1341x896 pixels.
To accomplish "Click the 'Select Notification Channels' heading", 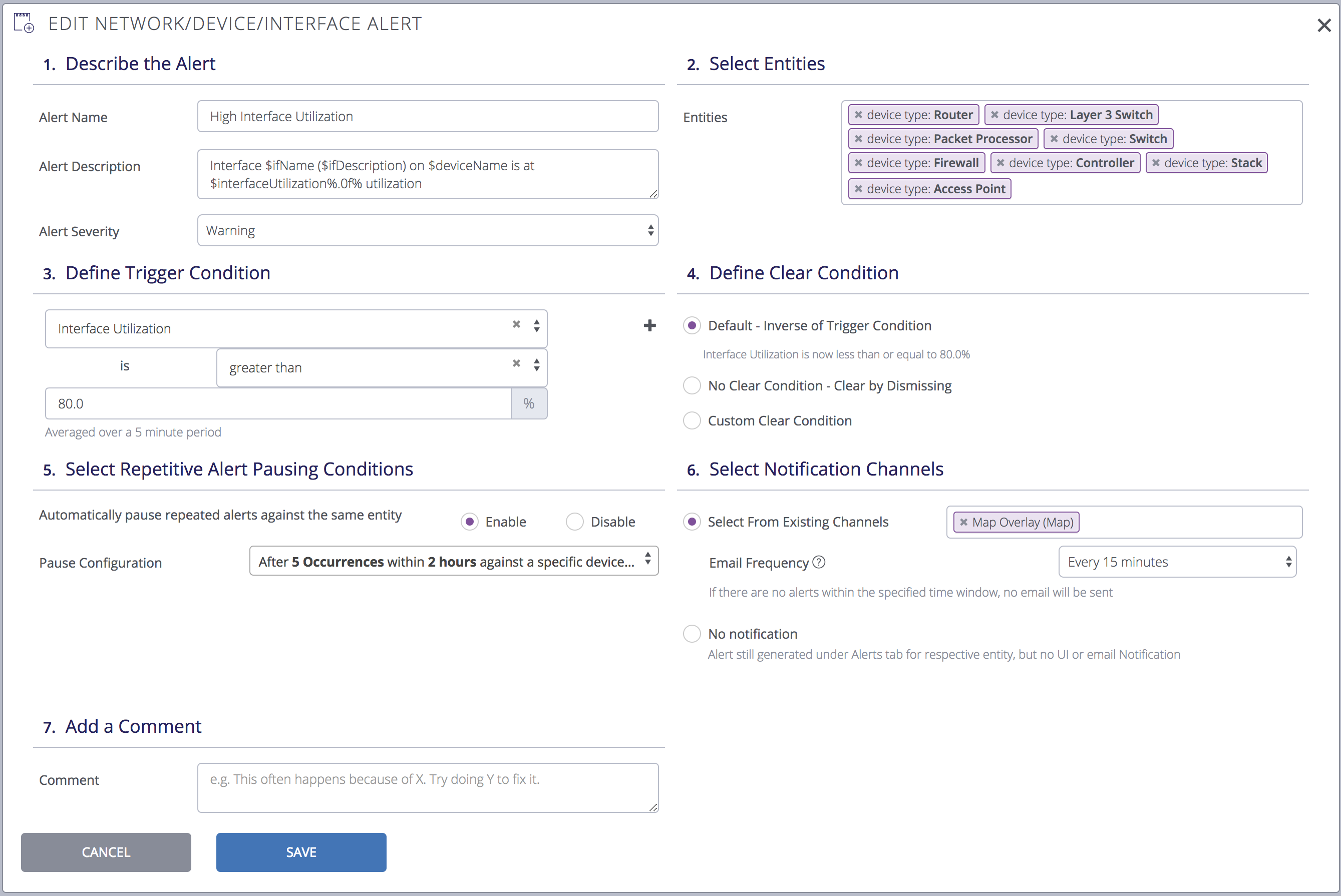I will 826,469.
